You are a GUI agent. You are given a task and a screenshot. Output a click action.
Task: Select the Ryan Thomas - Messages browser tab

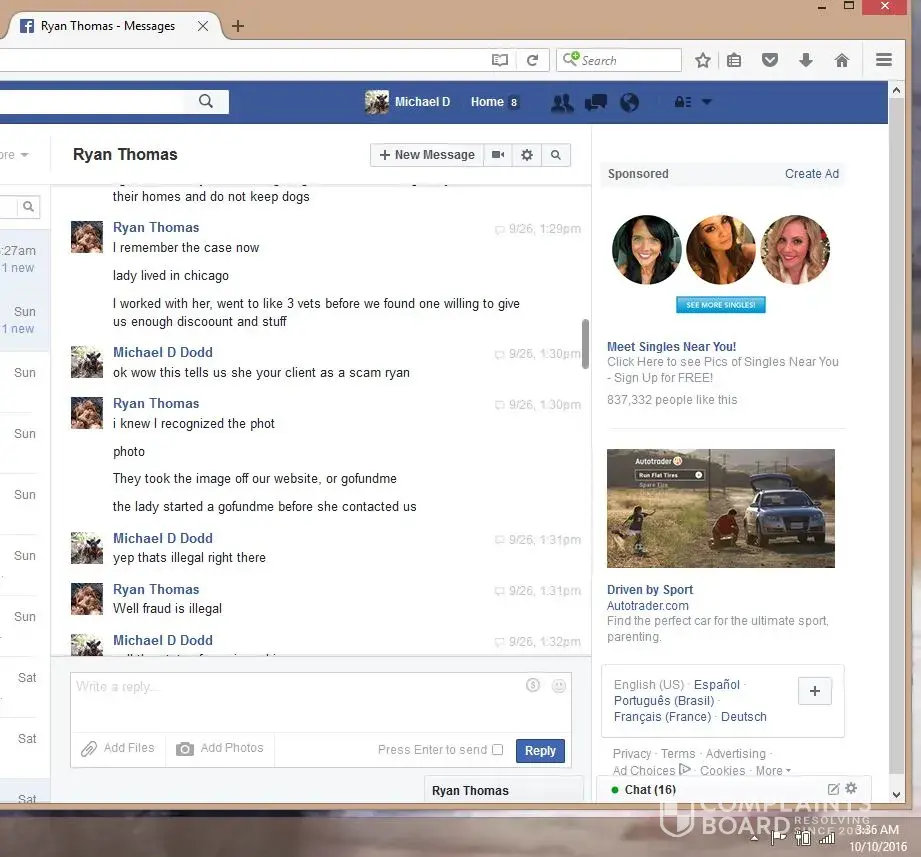[108, 26]
